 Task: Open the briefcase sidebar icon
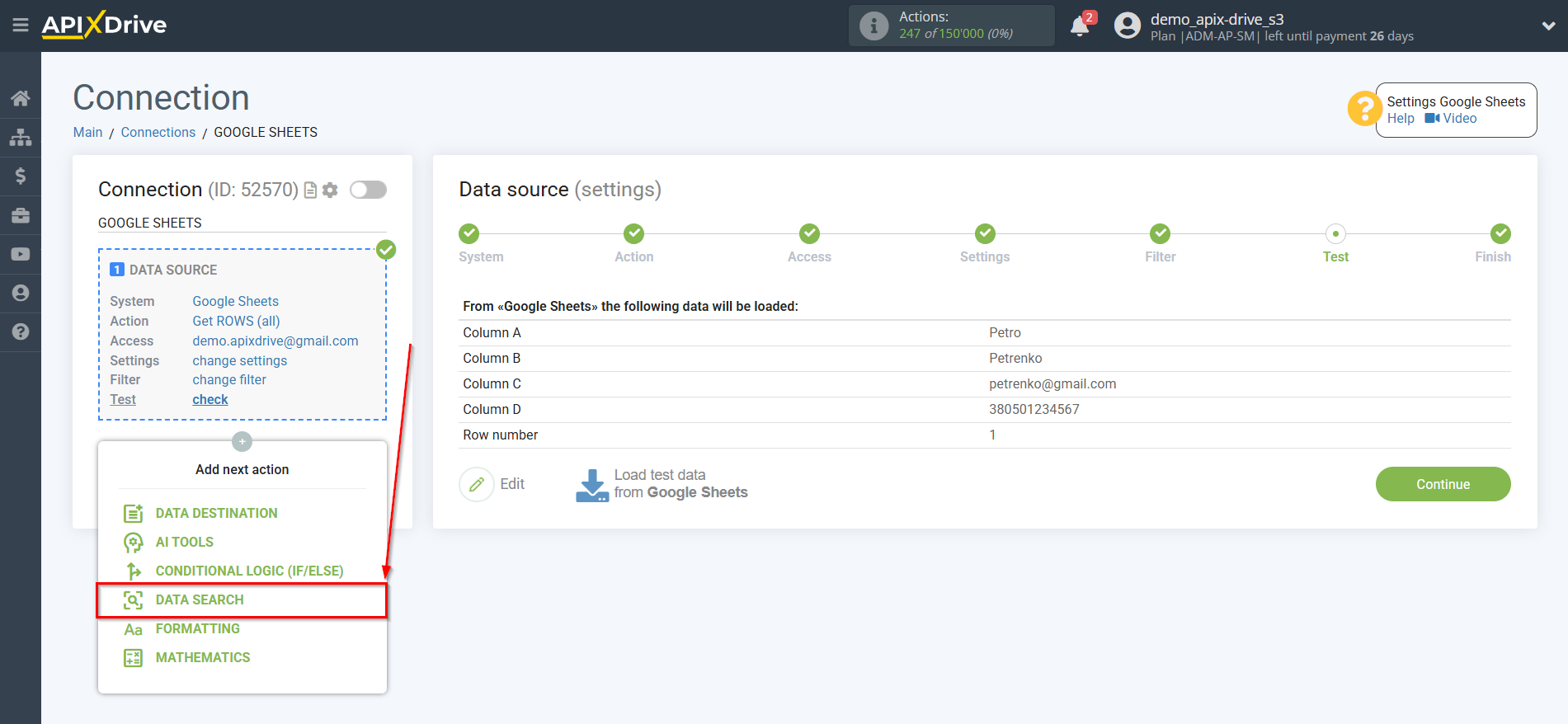[x=21, y=215]
